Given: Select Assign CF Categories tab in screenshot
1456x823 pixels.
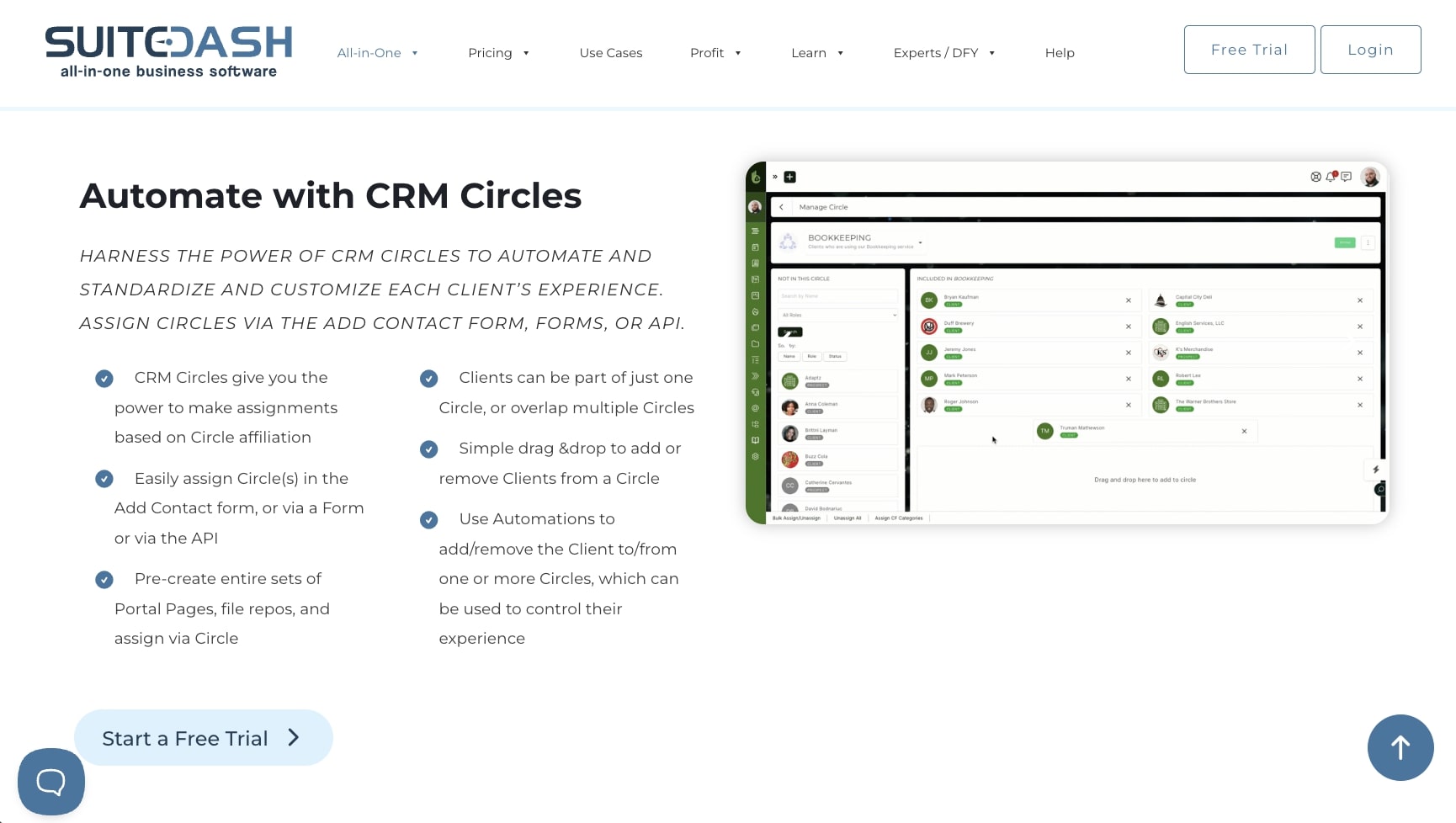Looking at the screenshot, I should click(899, 518).
